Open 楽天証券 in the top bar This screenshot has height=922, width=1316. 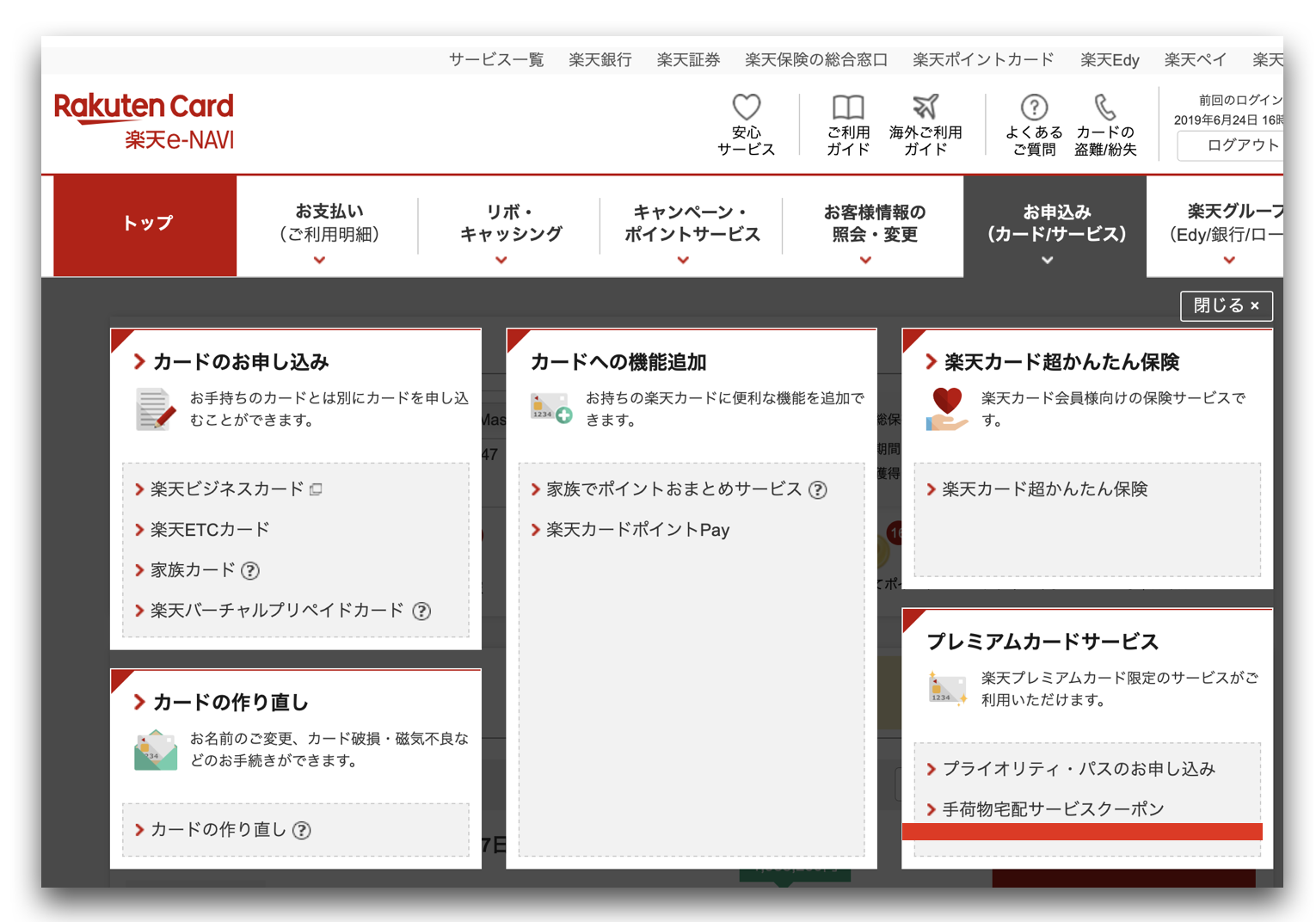point(688,59)
